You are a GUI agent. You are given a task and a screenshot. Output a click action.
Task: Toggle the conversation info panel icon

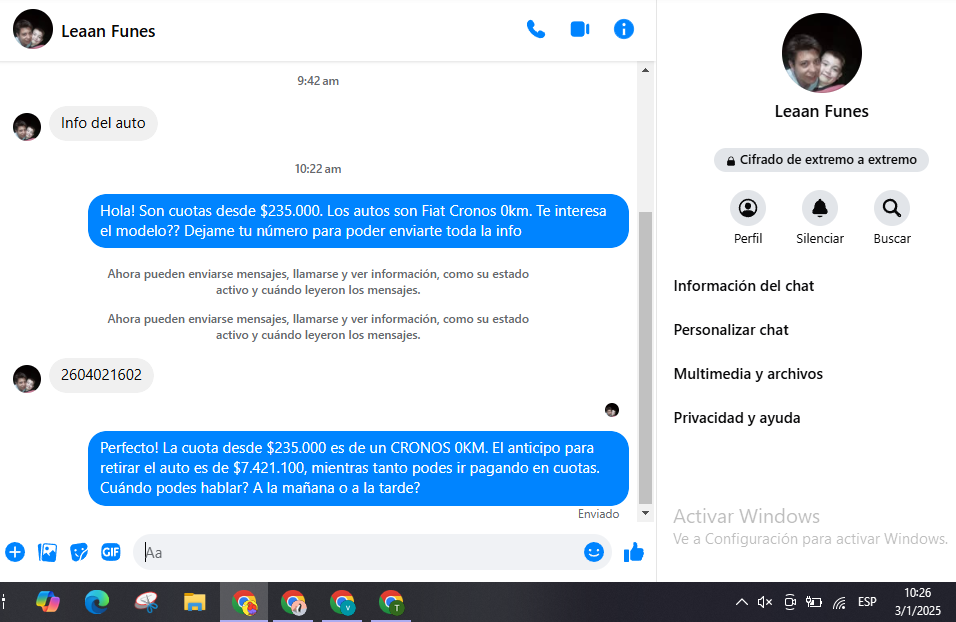[x=624, y=29]
